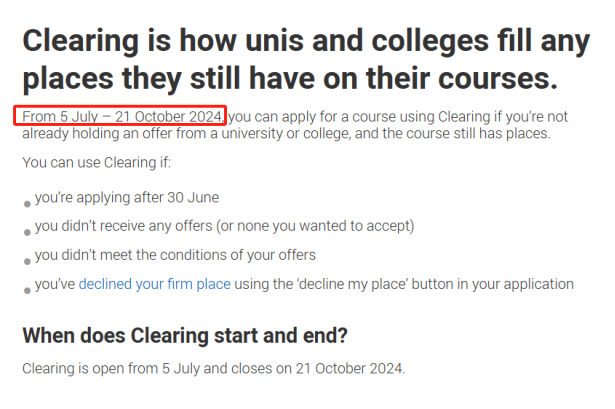The width and height of the screenshot is (615, 409).
Task: Click the words 'and the course still has places'
Action: point(453,133)
